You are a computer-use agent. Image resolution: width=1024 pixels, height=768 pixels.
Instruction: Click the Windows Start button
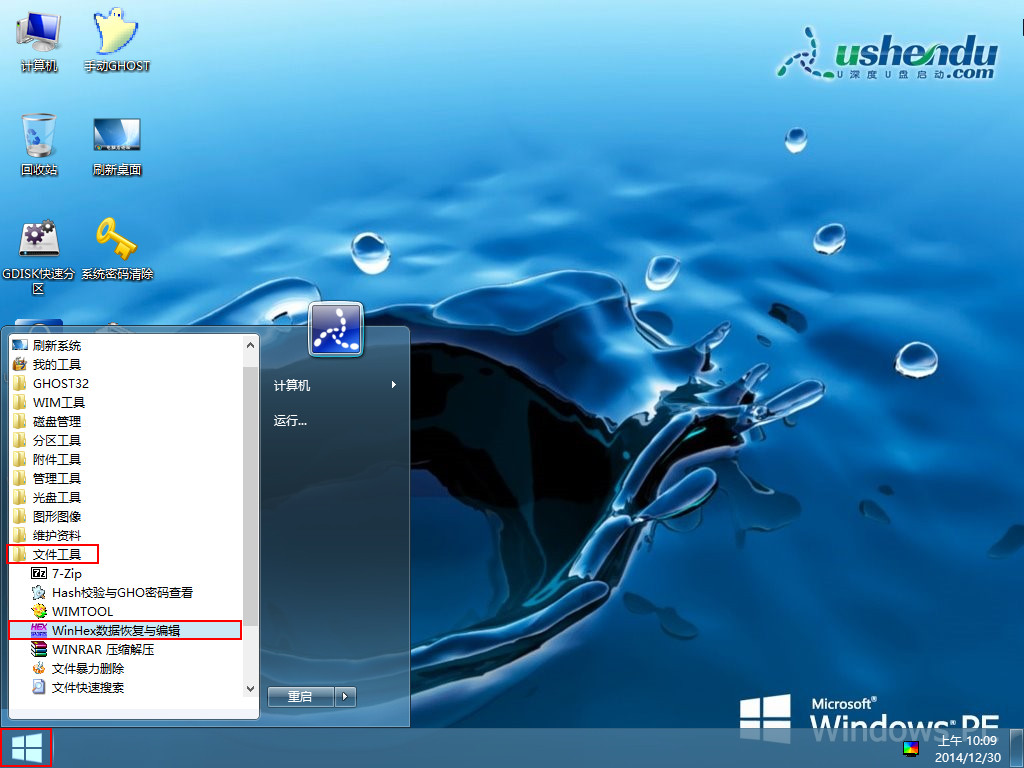pyautogui.click(x=26, y=748)
